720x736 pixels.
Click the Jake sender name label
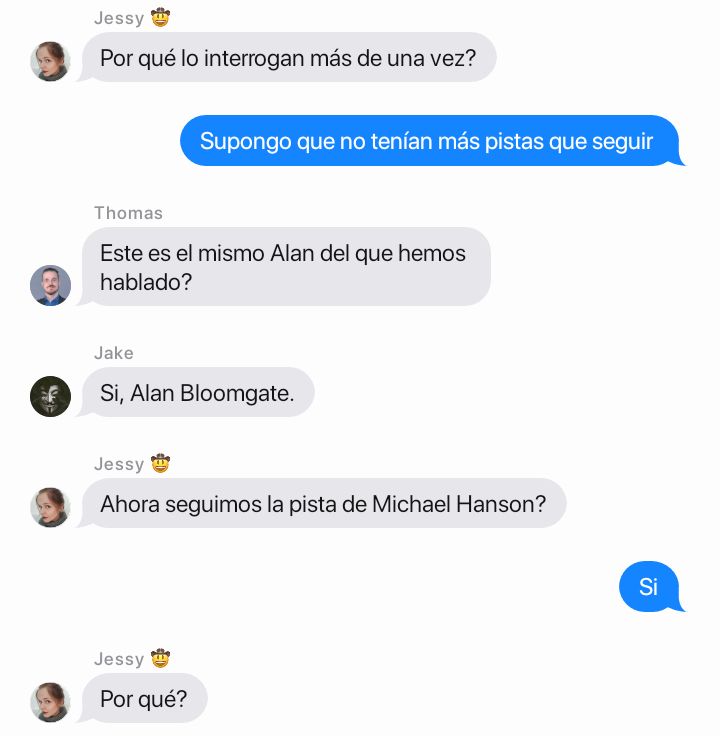[x=114, y=353]
